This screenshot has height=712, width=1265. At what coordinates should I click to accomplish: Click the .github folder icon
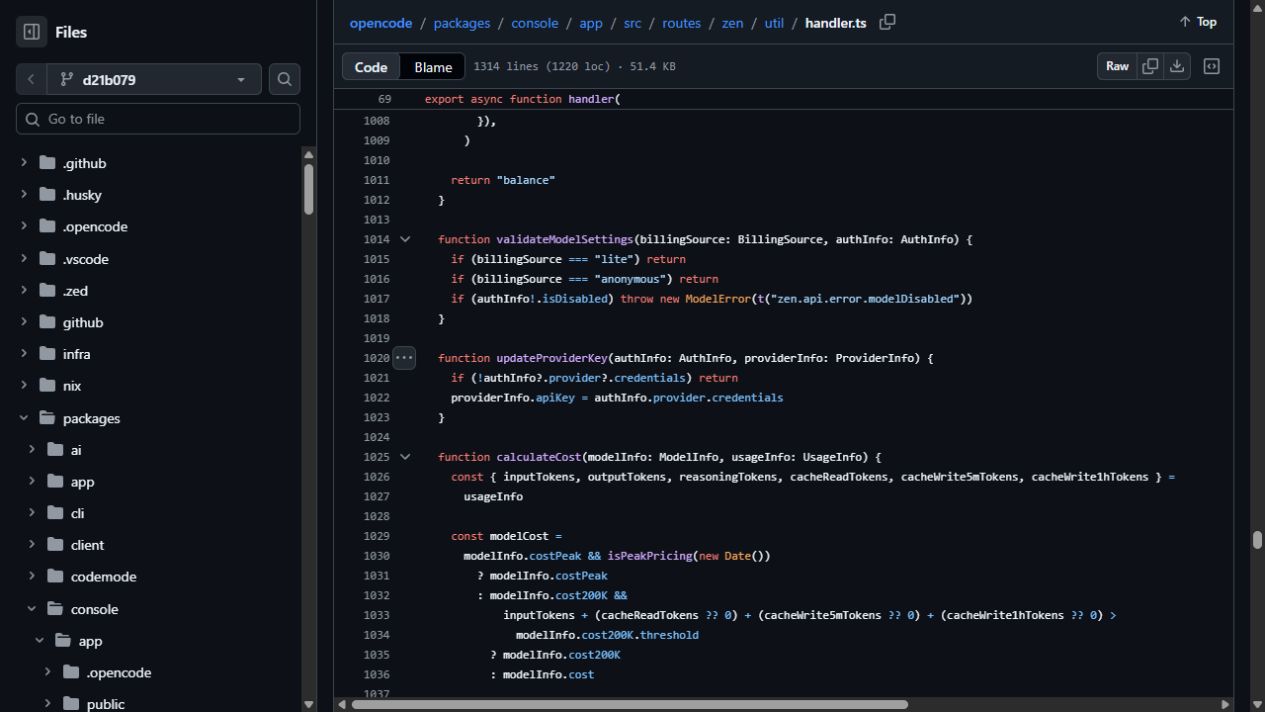click(x=47, y=163)
